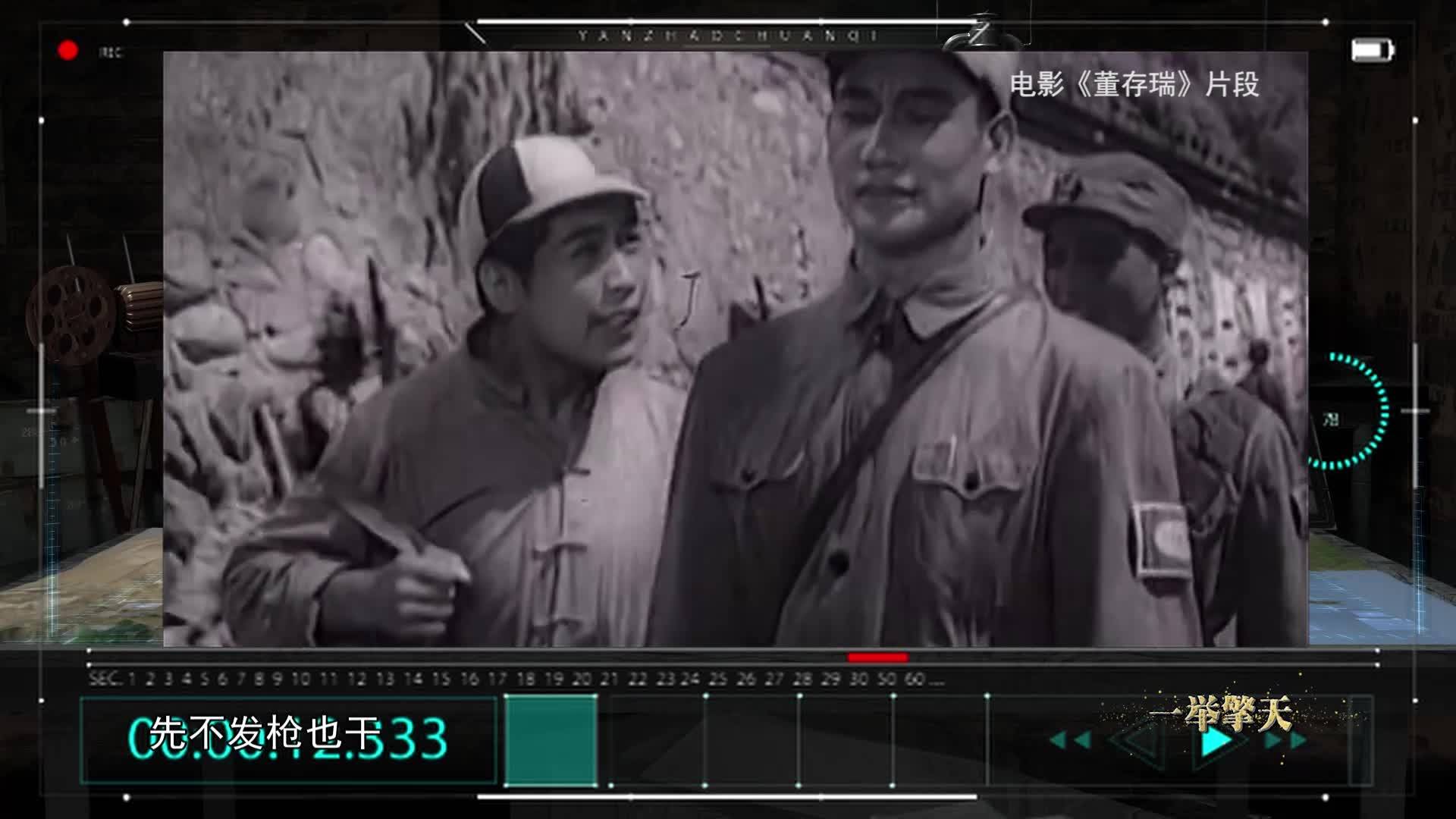Click the cyan circular dial gauge
The width and height of the screenshot is (1456, 819).
click(1345, 410)
